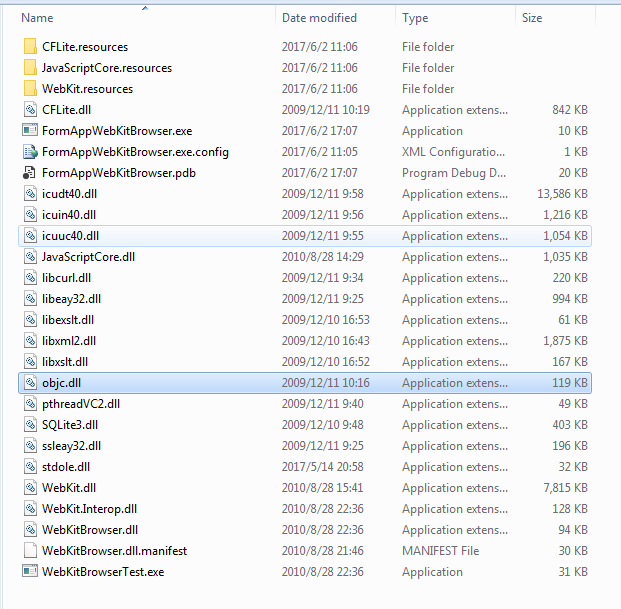The height and width of the screenshot is (609, 621).
Task: Select the WebKit.dll file icon
Action: (30, 487)
